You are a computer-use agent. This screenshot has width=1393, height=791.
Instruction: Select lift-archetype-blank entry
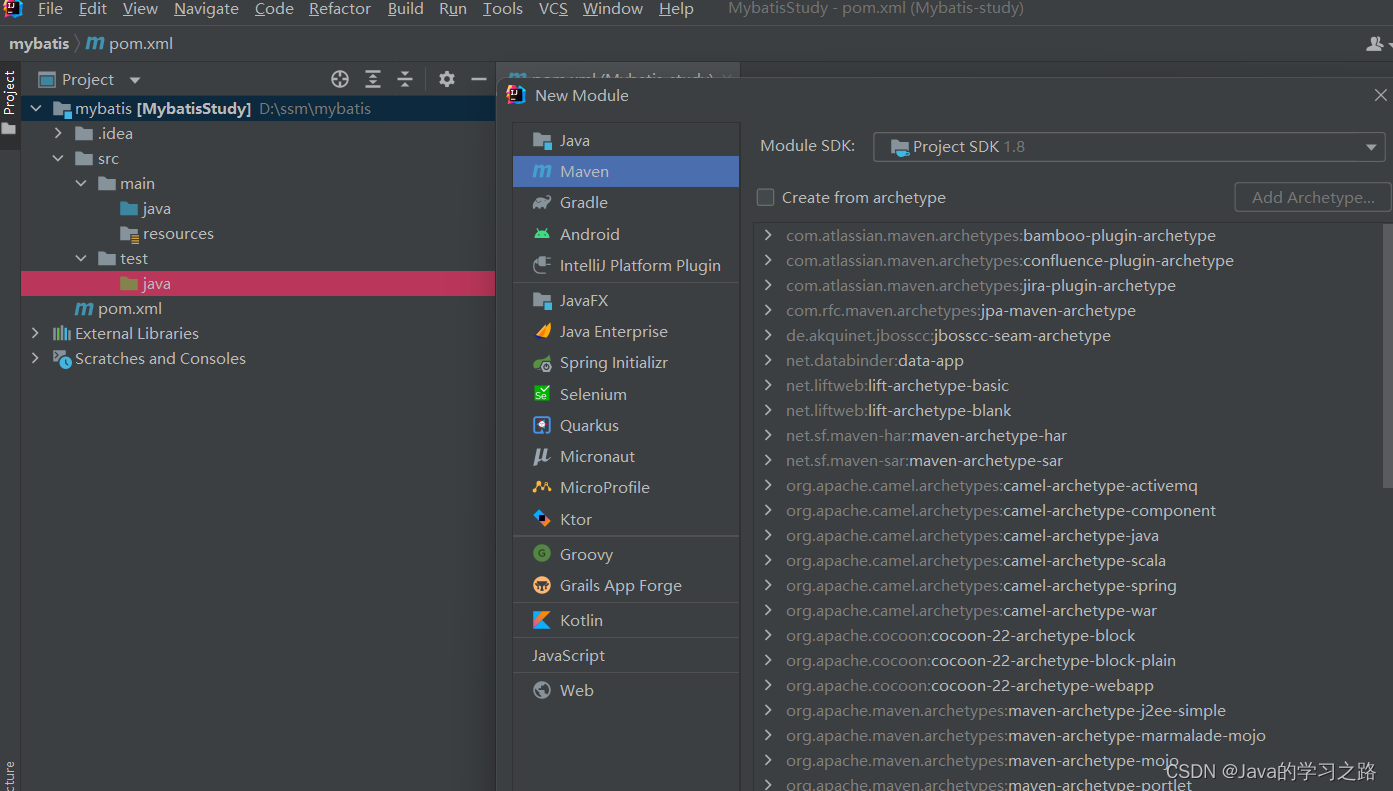tap(898, 410)
